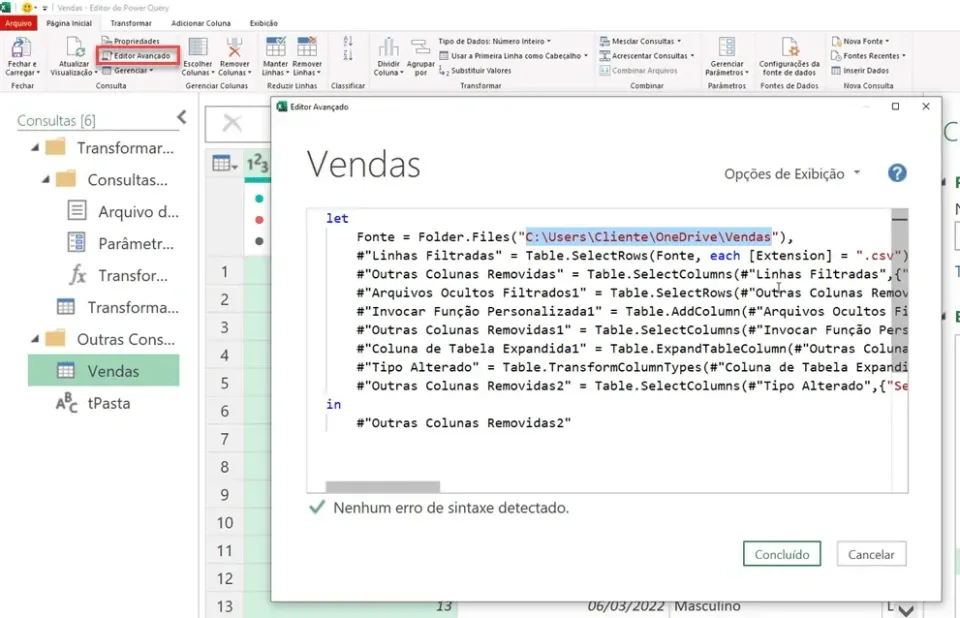
Task: Click the line '#"Outras Colunas Removidas2"' after the in keyword
Action: point(463,423)
